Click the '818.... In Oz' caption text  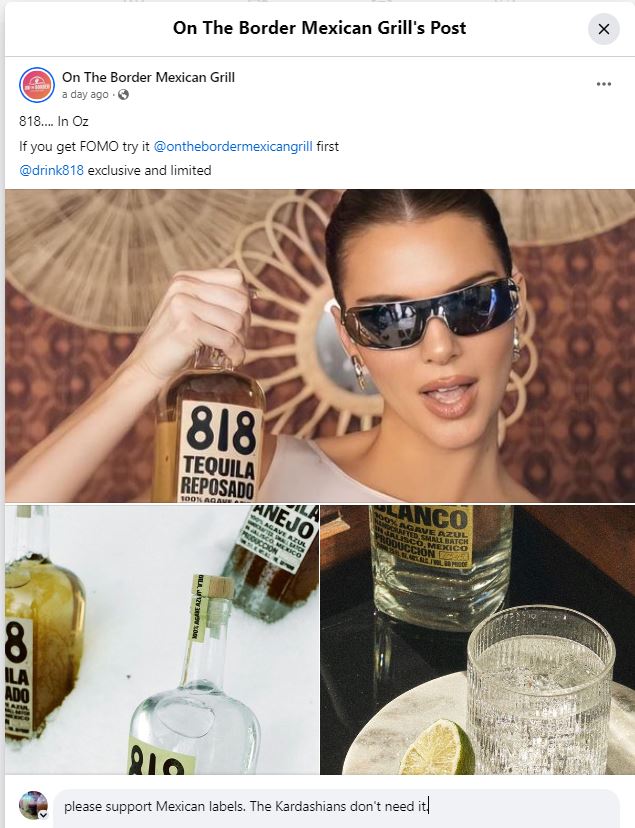(54, 121)
